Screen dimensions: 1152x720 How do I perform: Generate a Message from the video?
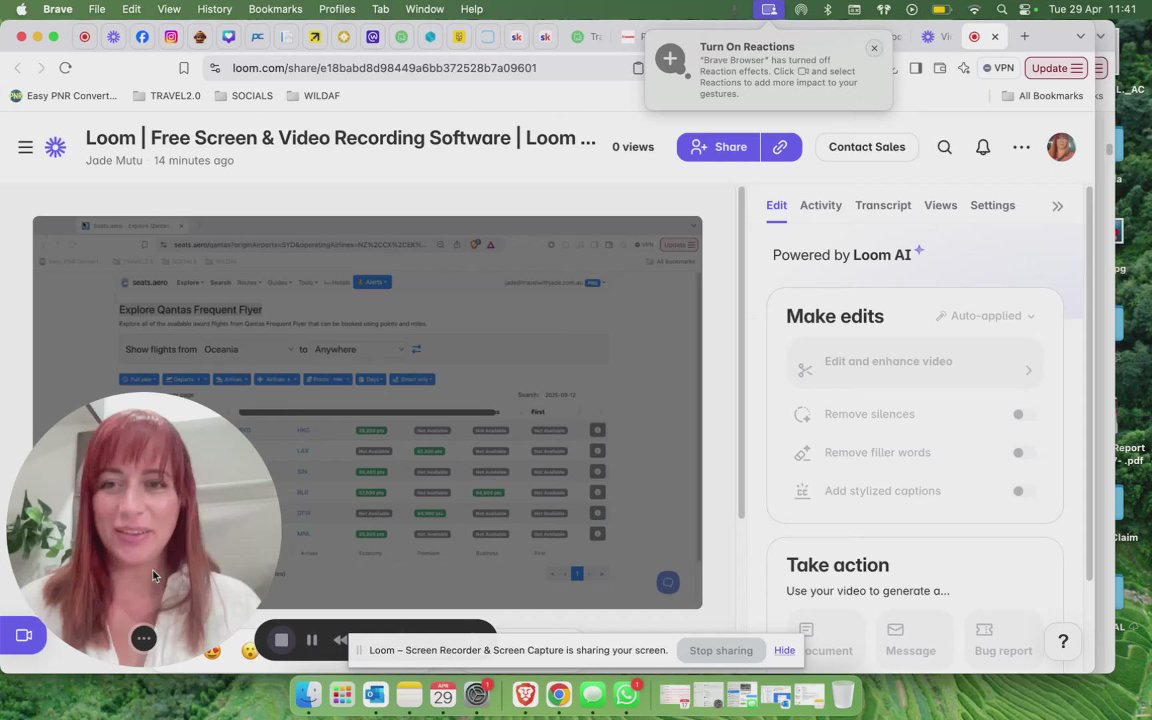(910, 639)
